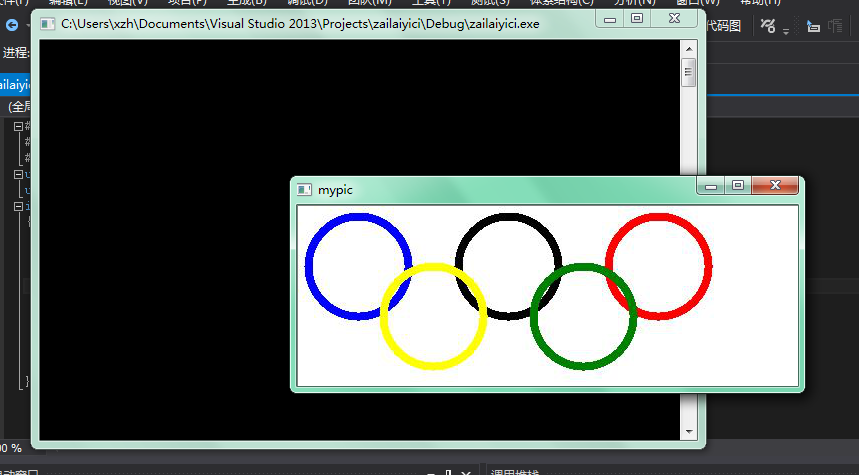Open the console window's system menu icon
859x475 pixels.
point(48,24)
